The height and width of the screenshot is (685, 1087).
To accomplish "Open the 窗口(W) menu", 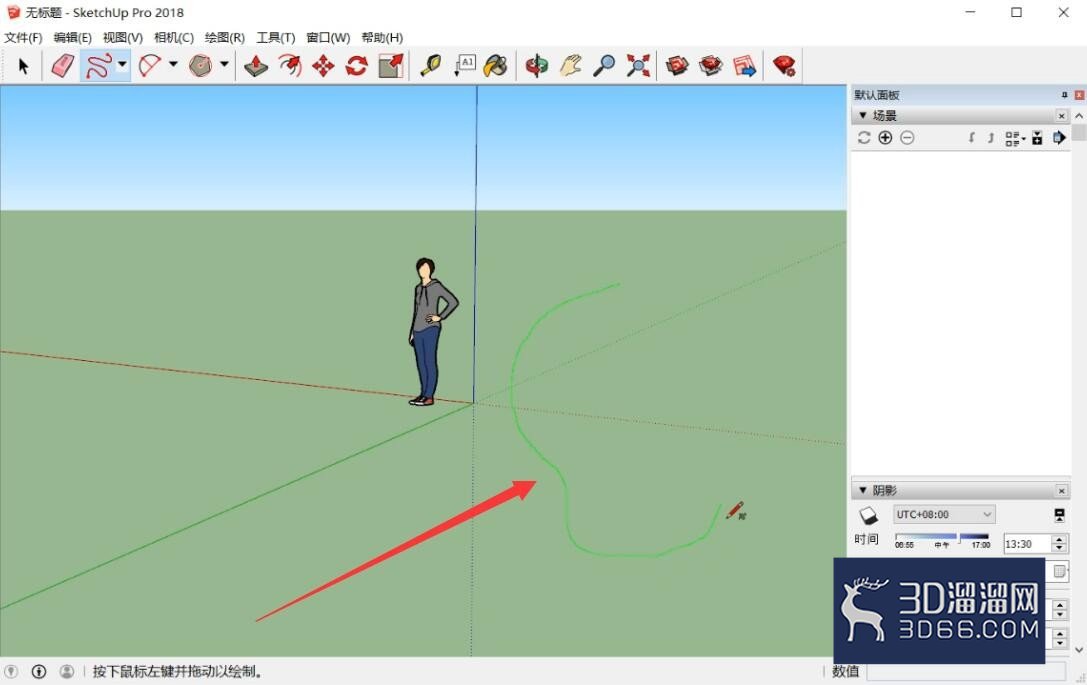I will click(328, 37).
